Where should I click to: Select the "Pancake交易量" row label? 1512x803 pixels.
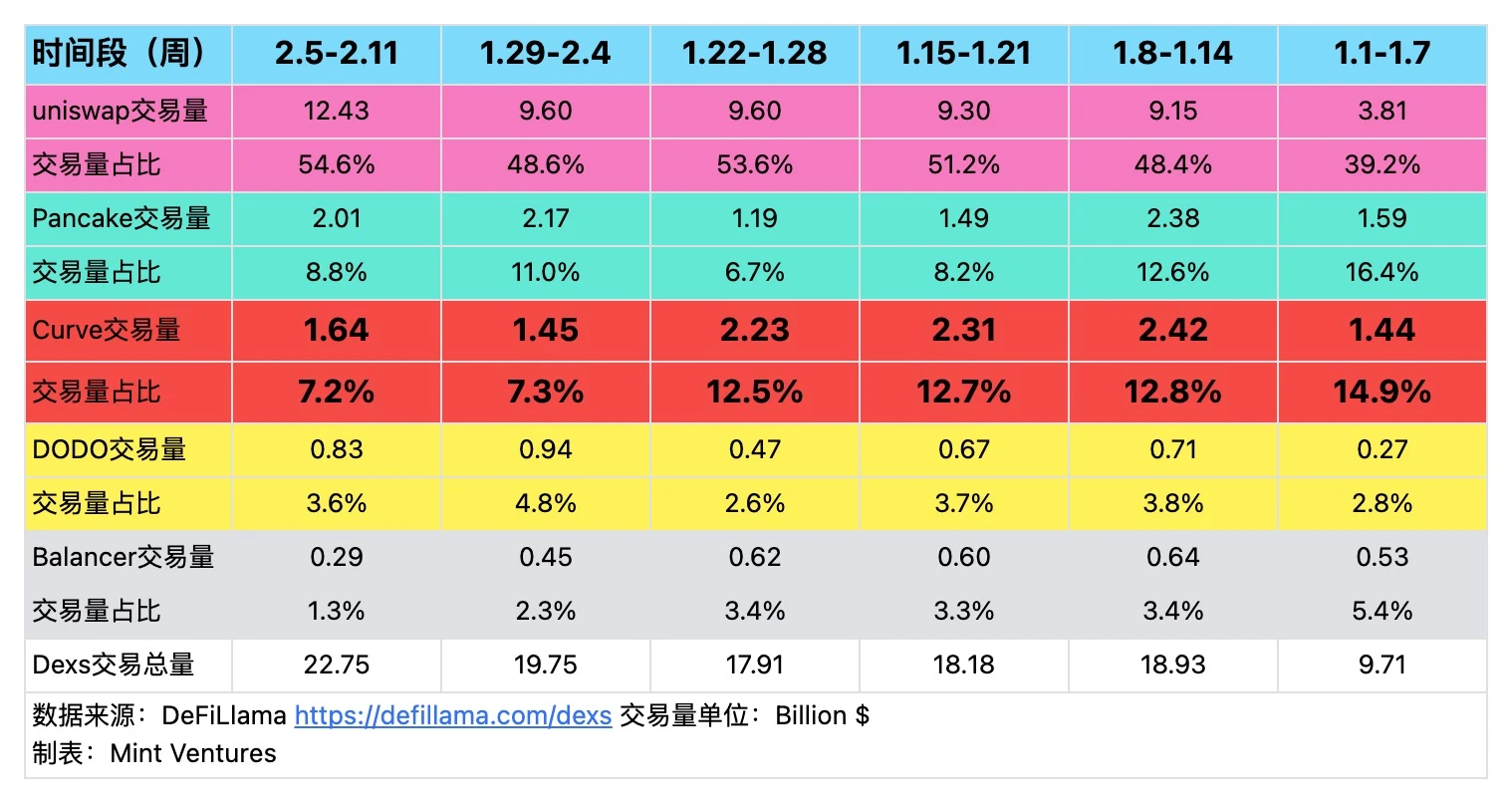[x=122, y=218]
